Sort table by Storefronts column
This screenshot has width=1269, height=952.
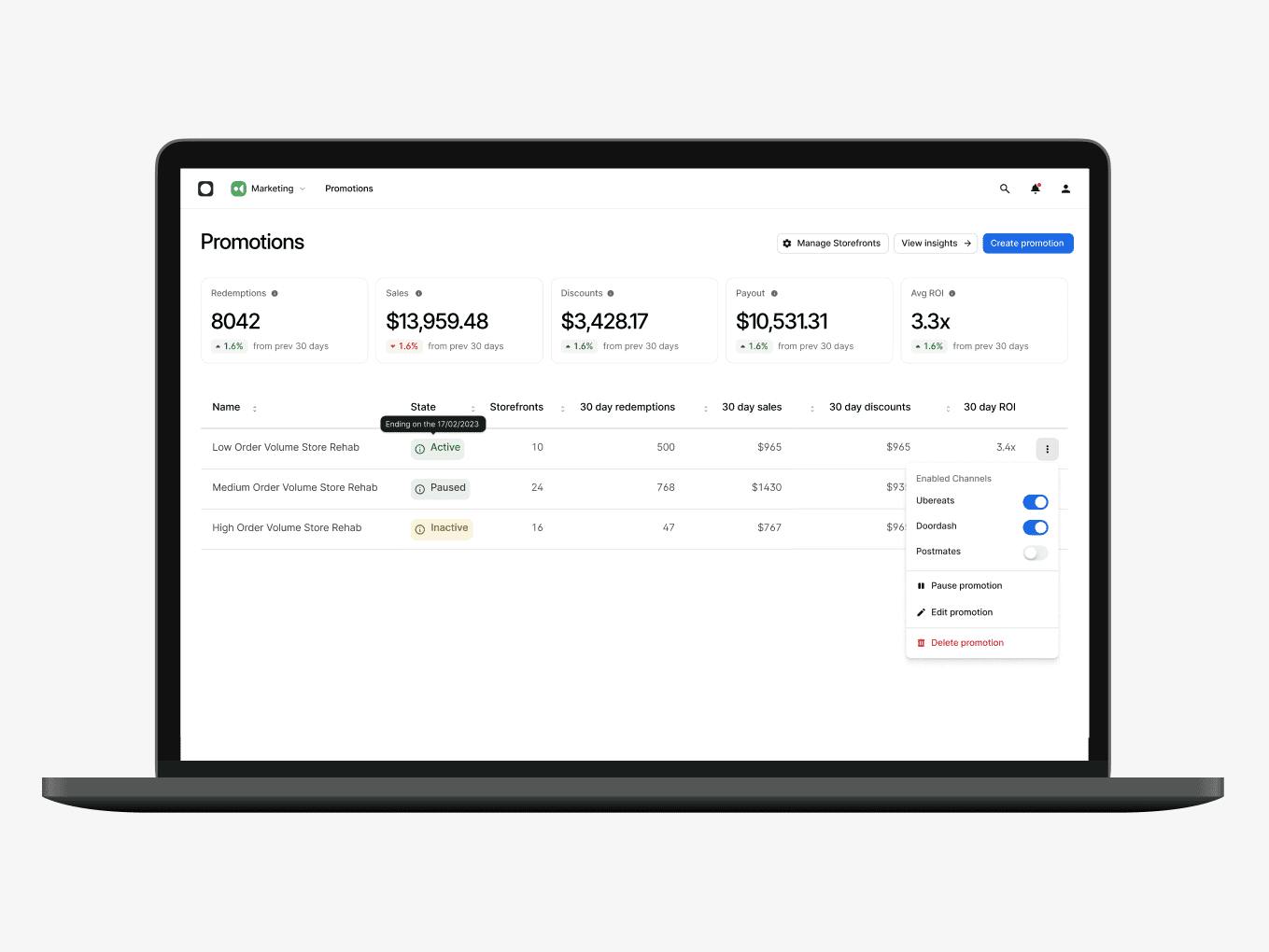point(563,408)
